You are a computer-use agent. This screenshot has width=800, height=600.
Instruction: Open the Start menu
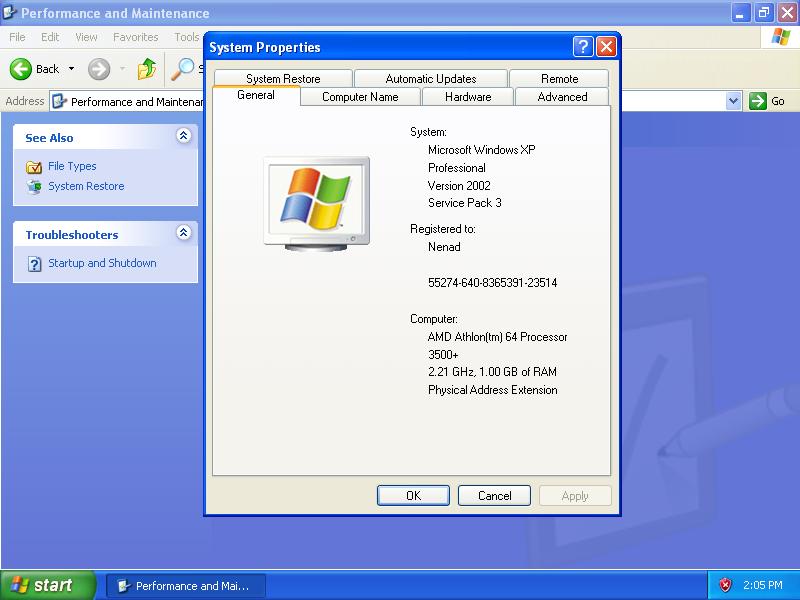click(47, 585)
